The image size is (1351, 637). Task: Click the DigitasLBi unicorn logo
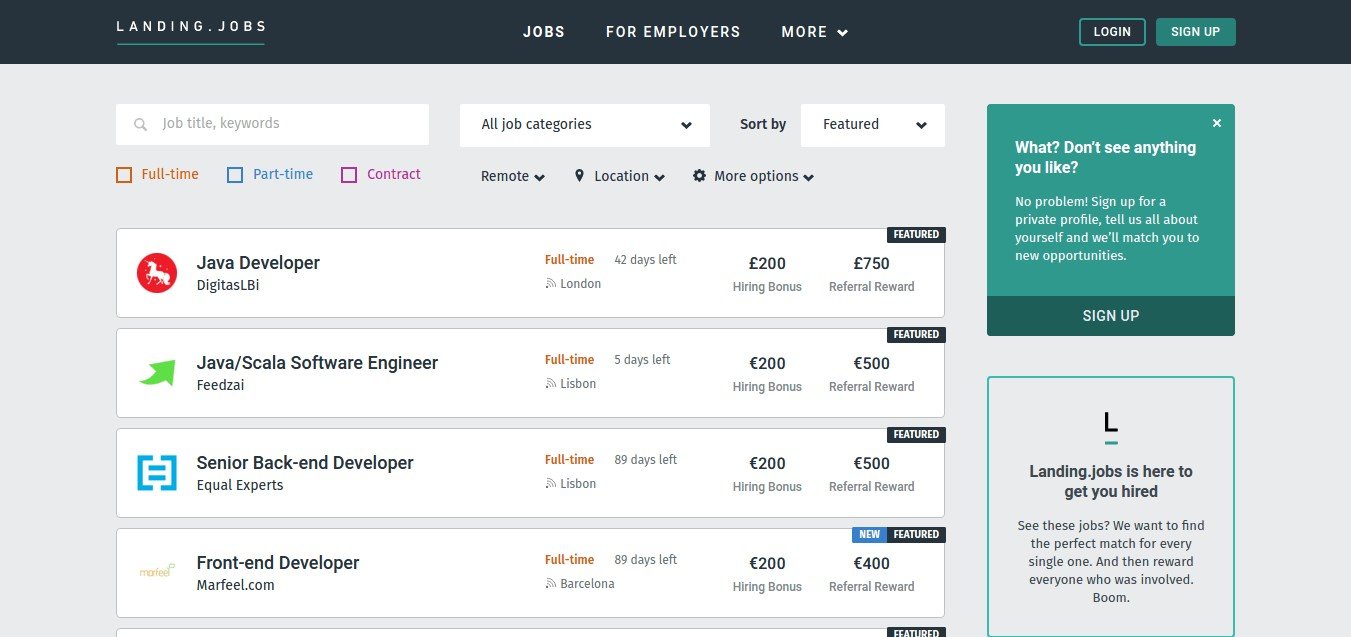[157, 273]
